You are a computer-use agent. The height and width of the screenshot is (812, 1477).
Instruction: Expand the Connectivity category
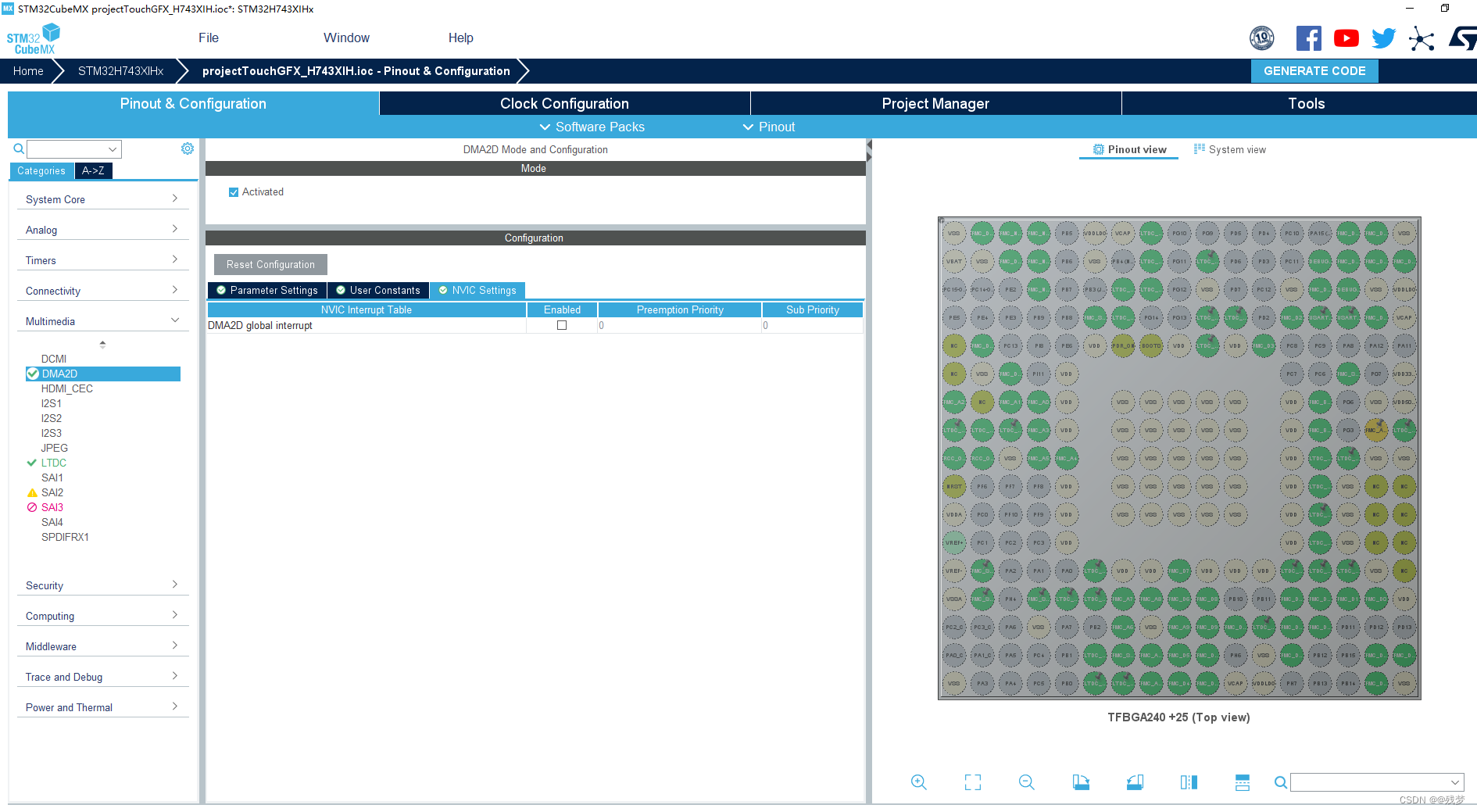(x=102, y=291)
